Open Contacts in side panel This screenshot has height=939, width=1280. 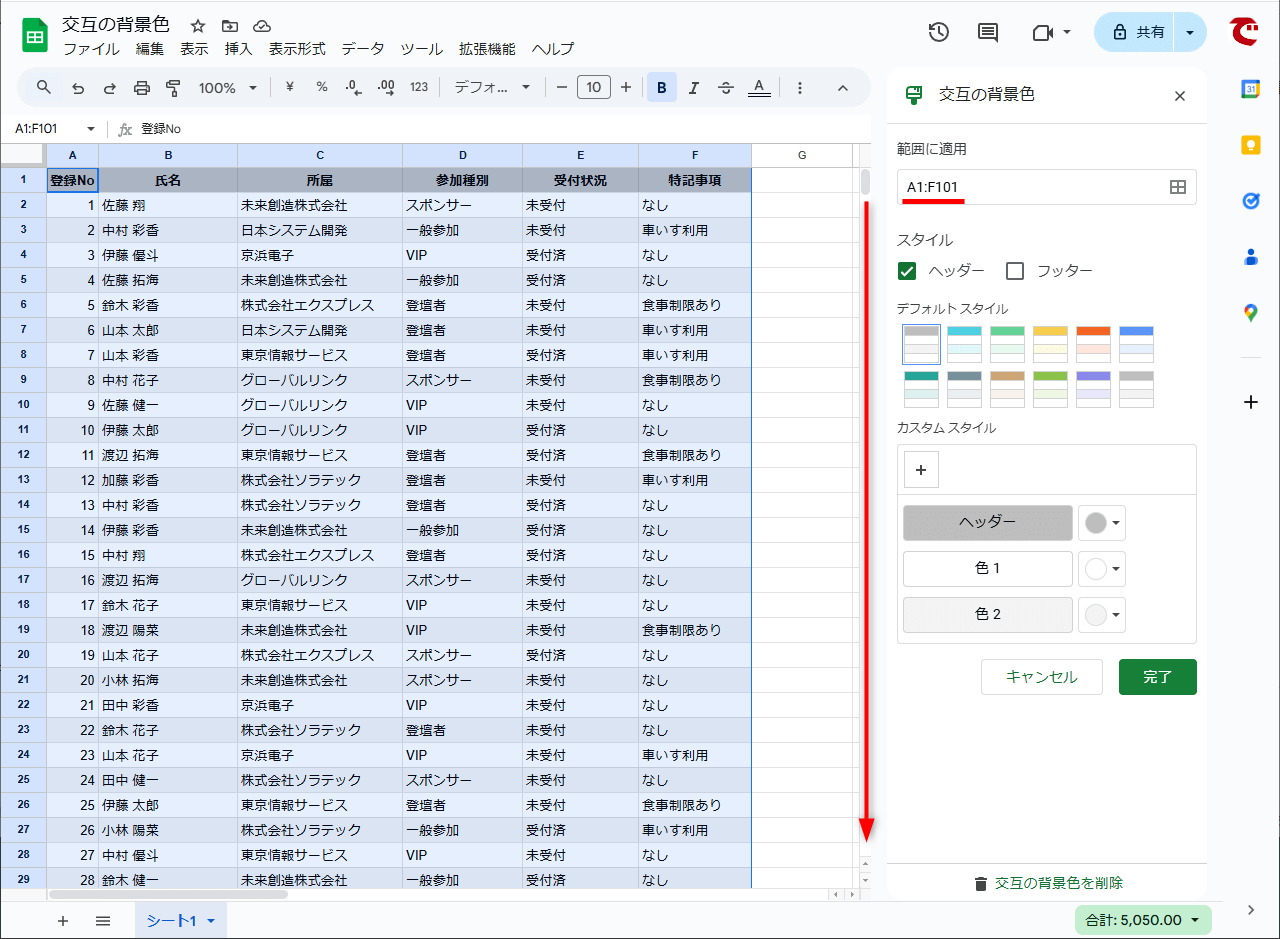coord(1250,257)
